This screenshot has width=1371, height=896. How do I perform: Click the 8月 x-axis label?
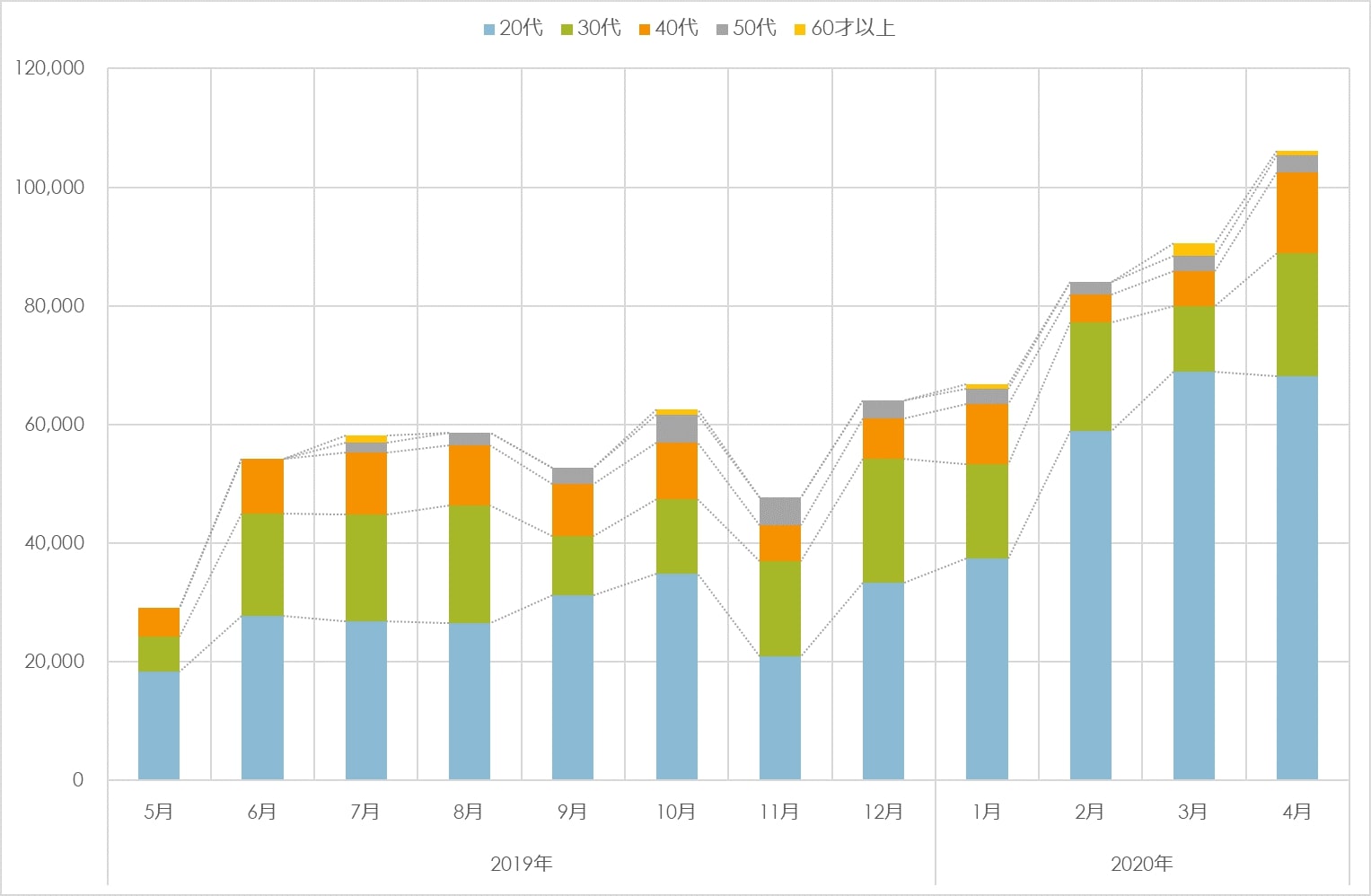[x=469, y=812]
